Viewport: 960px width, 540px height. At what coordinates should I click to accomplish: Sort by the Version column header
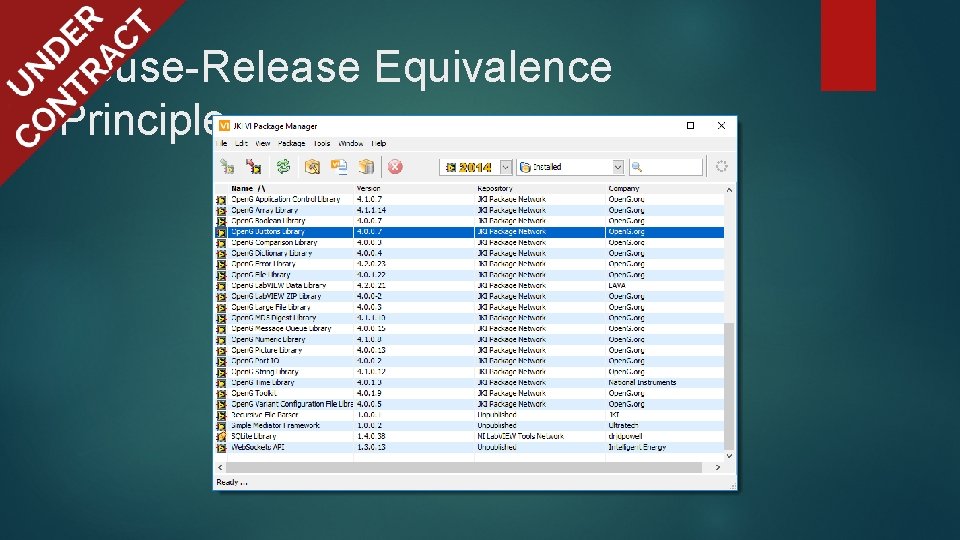point(414,188)
